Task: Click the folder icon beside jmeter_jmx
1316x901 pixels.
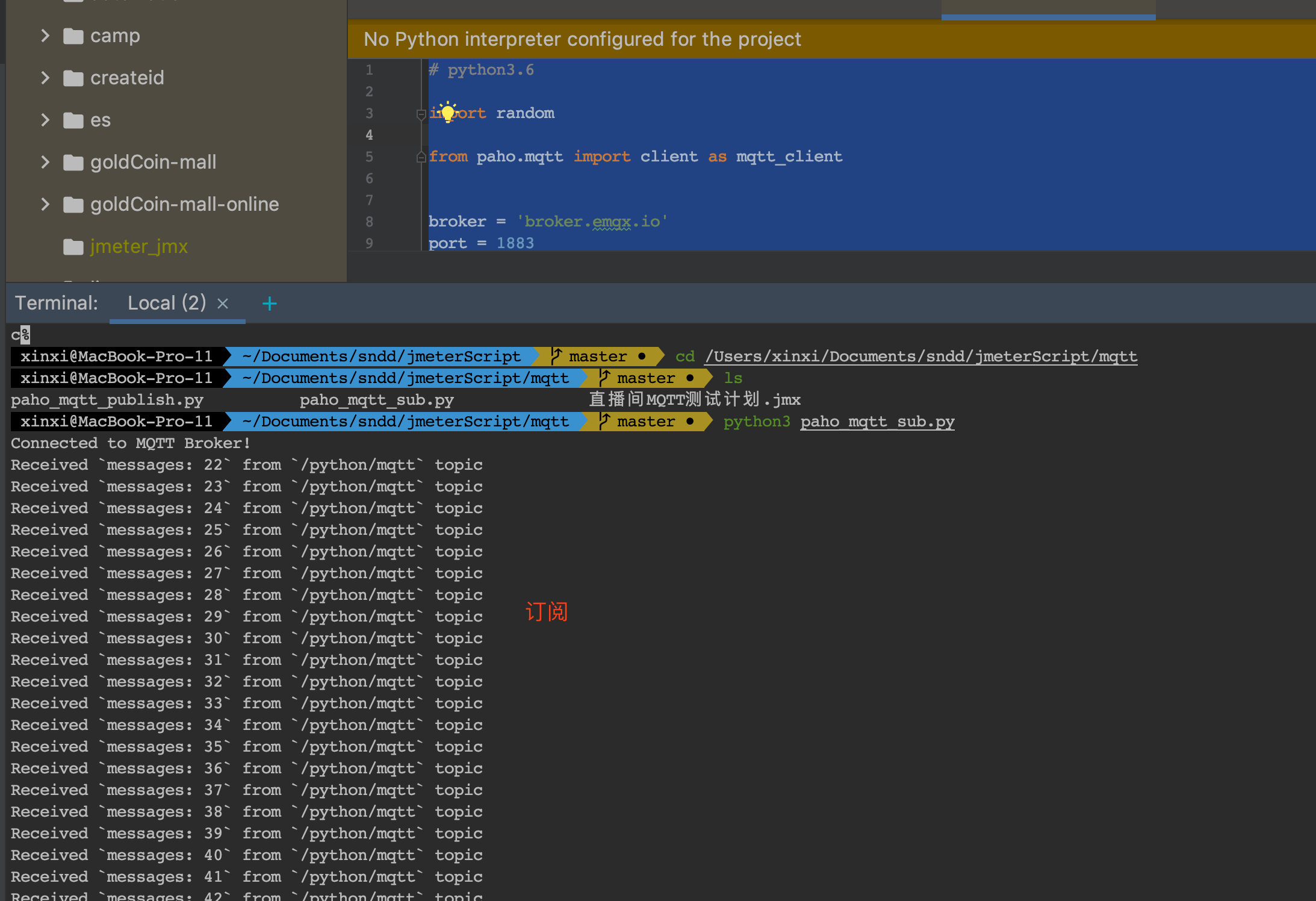Action: pos(73,246)
